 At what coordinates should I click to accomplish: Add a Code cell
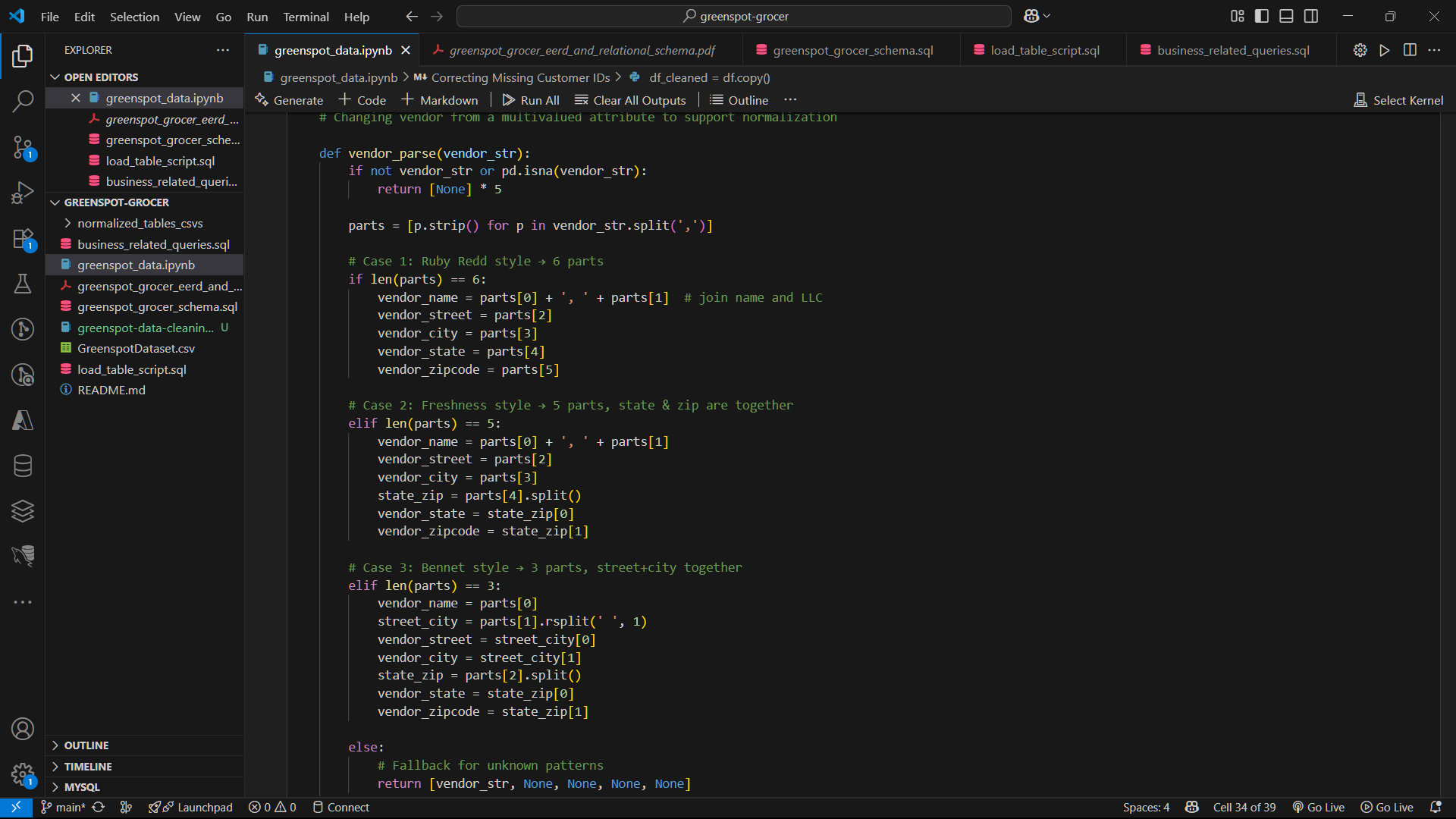coord(362,100)
